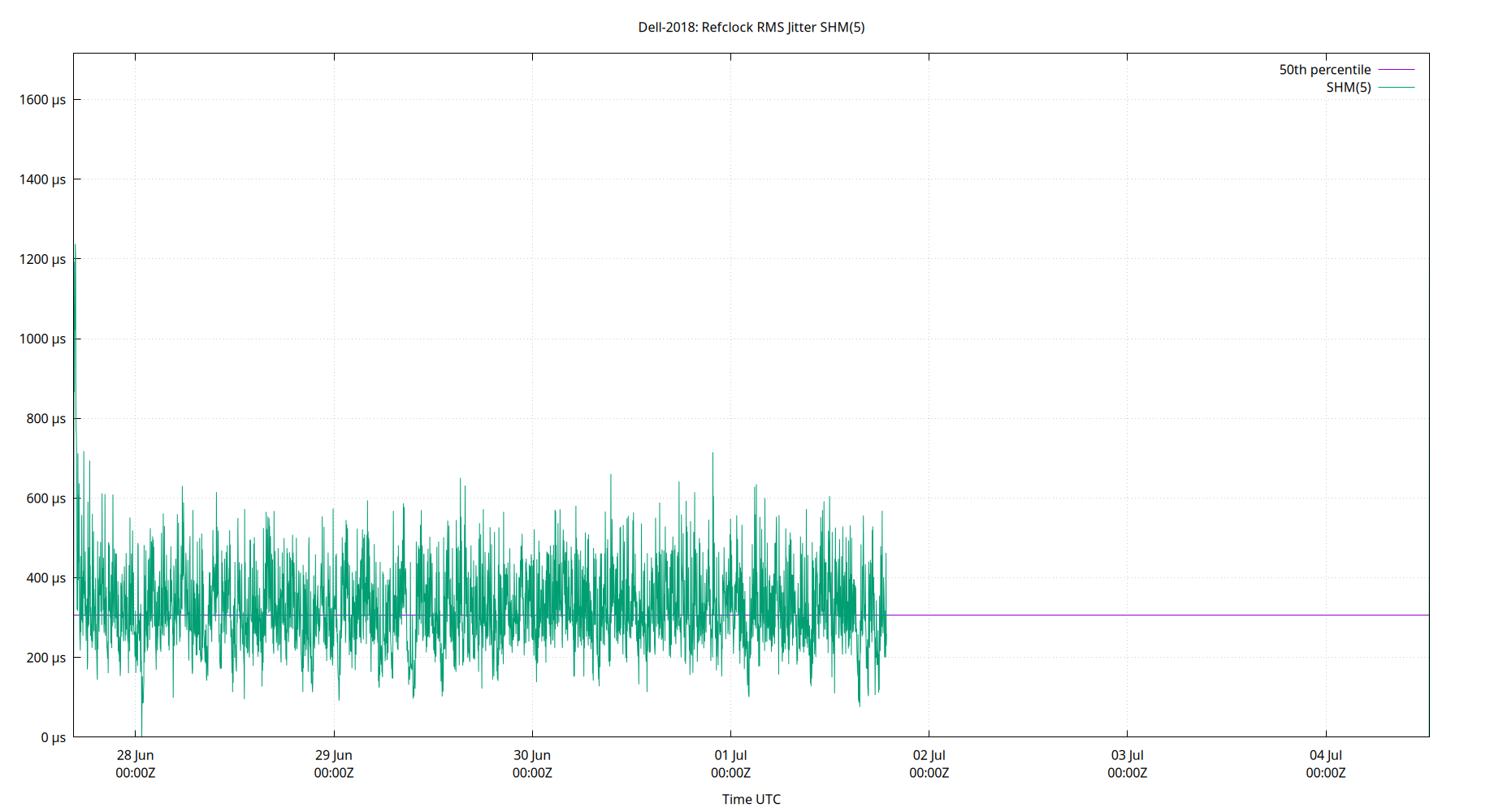Click the '600 µs' y-axis label
The height and width of the screenshot is (812, 1503).
(x=45, y=498)
